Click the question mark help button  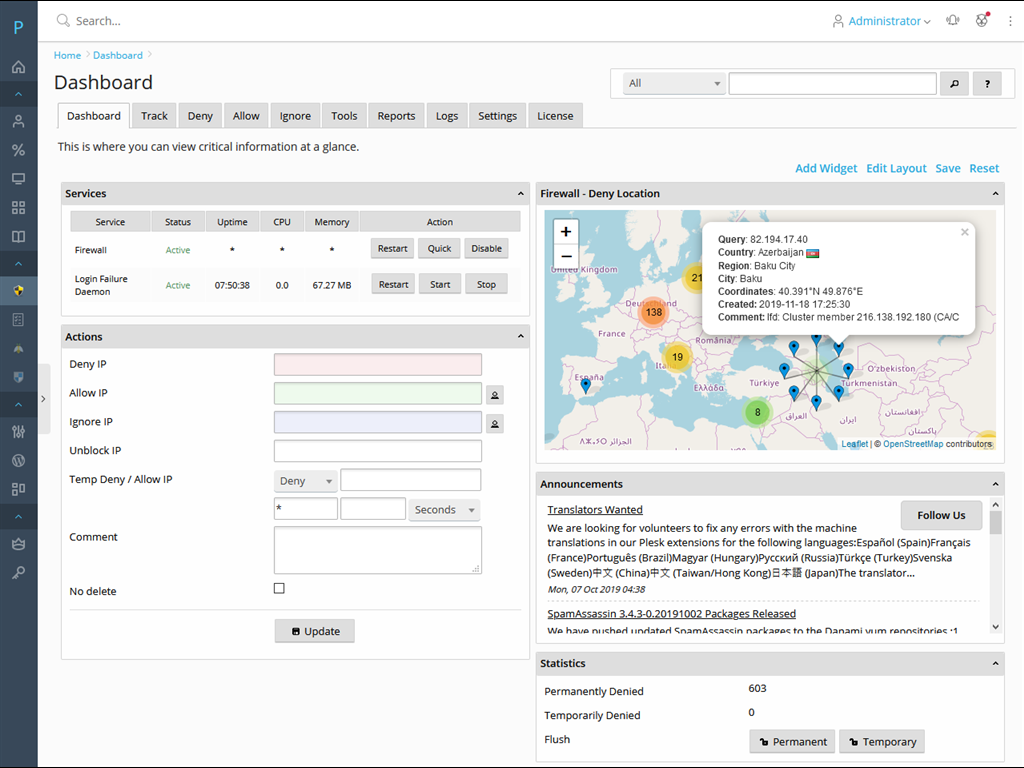point(986,84)
